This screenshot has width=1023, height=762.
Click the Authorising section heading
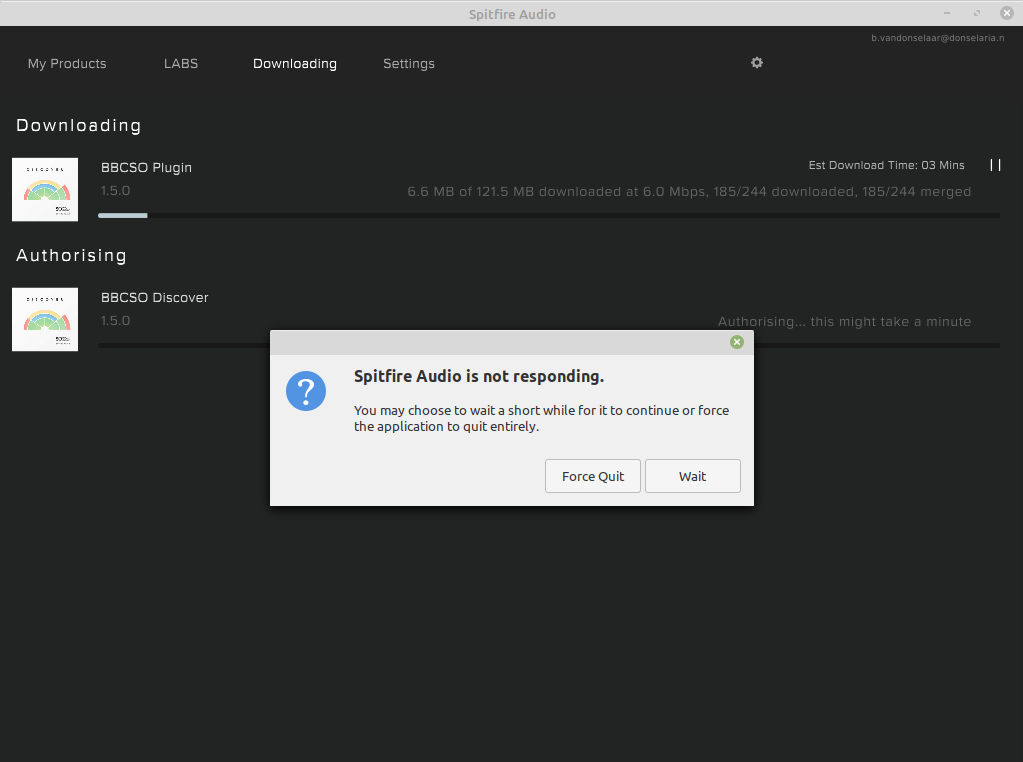[71, 255]
